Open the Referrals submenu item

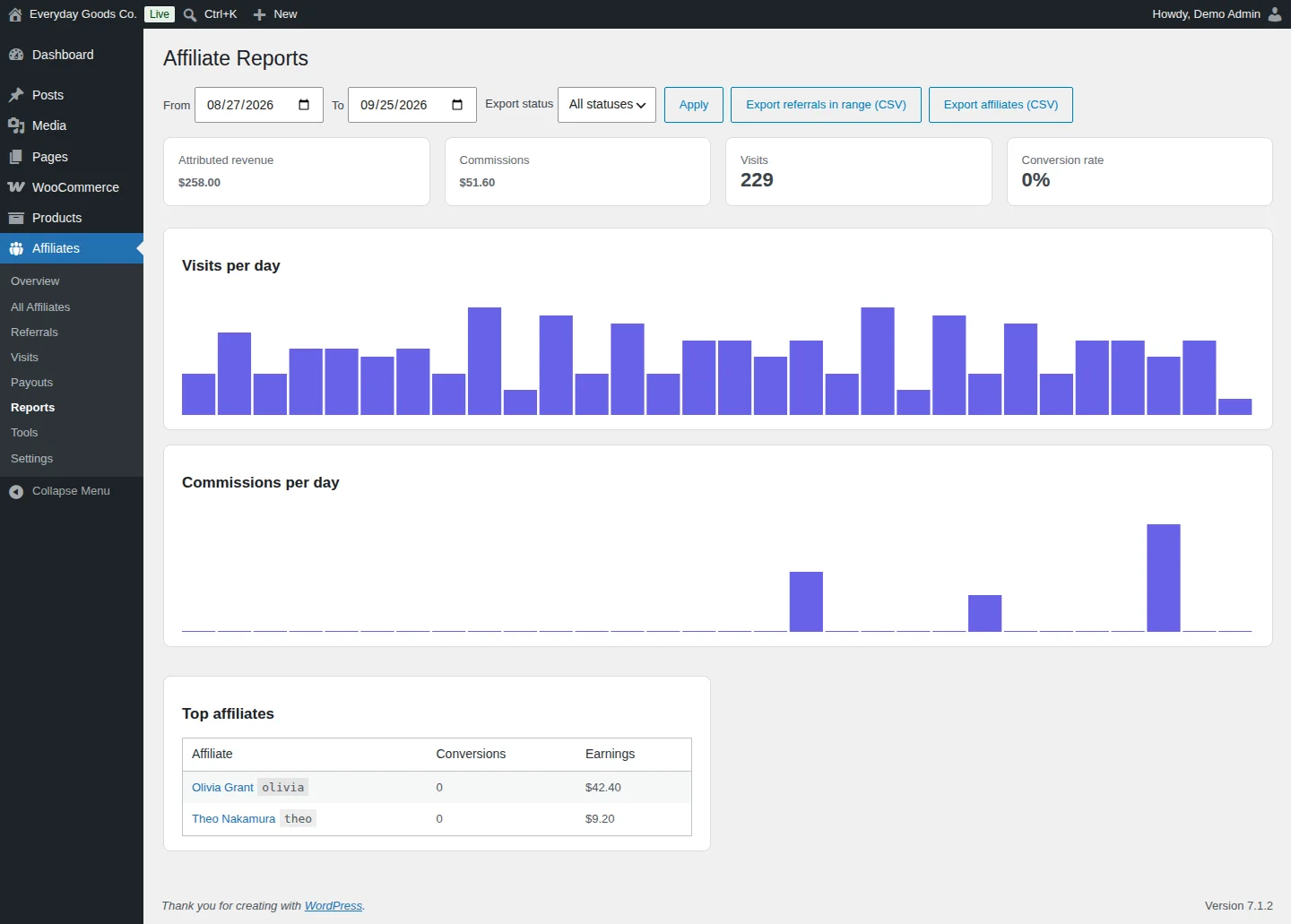[34, 332]
